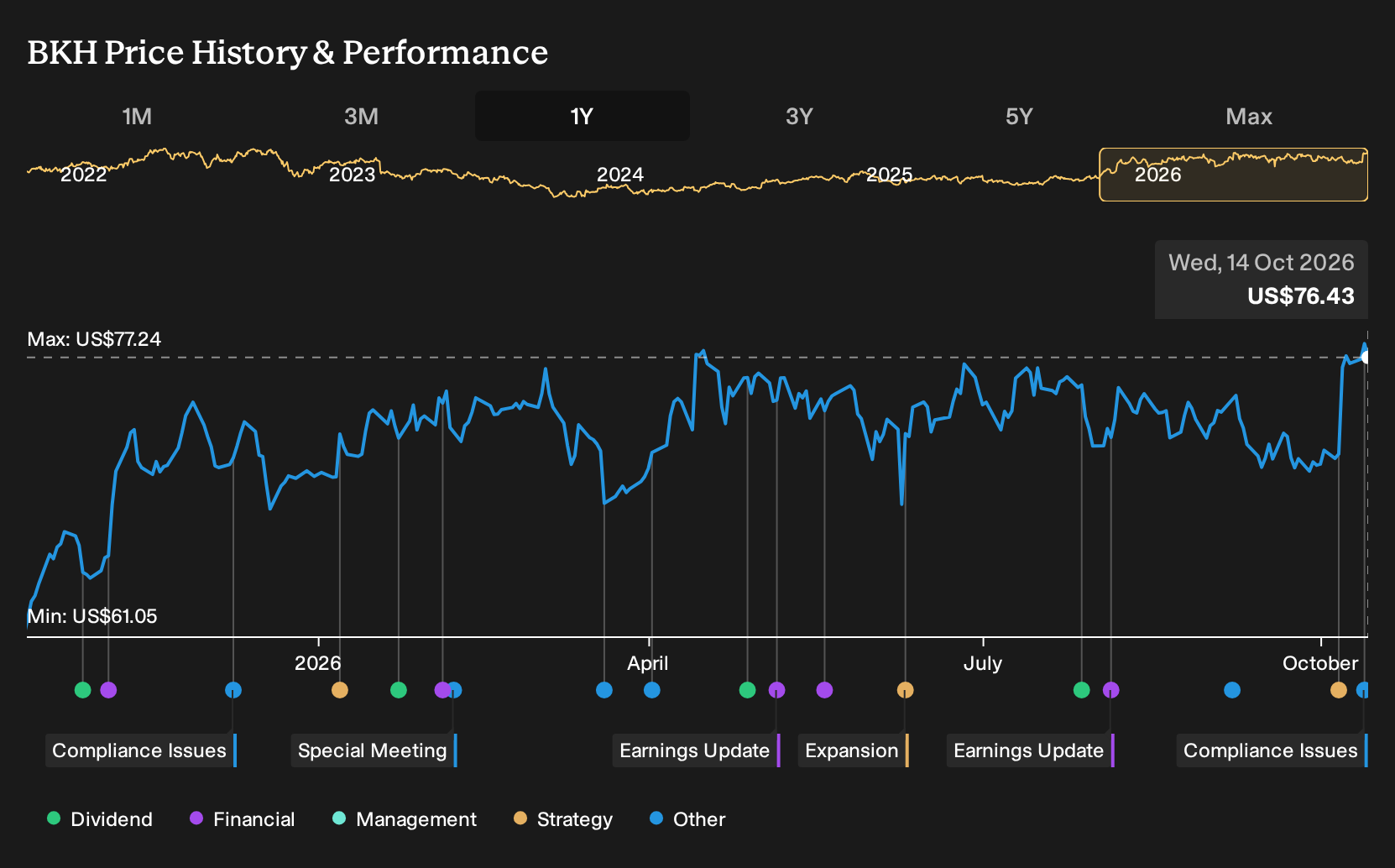The width and height of the screenshot is (1395, 868).
Task: Click the green Dividend dot between 2026 and April
Action: [x=399, y=690]
